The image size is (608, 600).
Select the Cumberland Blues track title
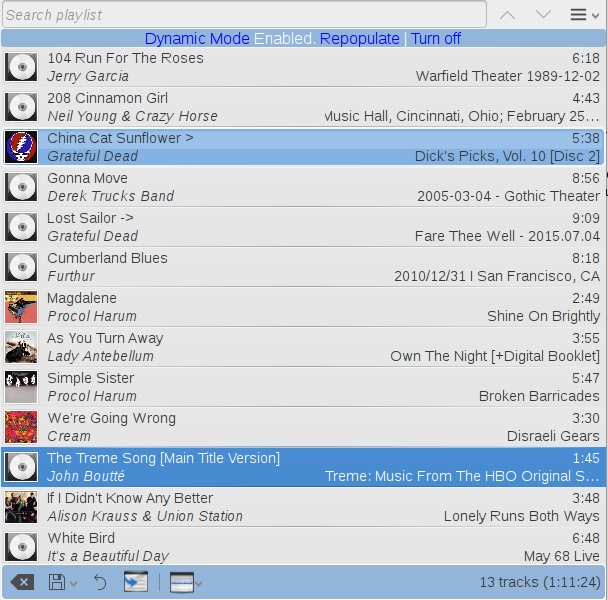(107, 258)
